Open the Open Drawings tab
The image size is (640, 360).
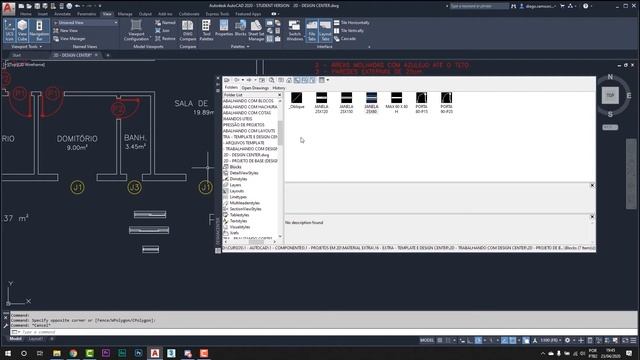(x=255, y=88)
